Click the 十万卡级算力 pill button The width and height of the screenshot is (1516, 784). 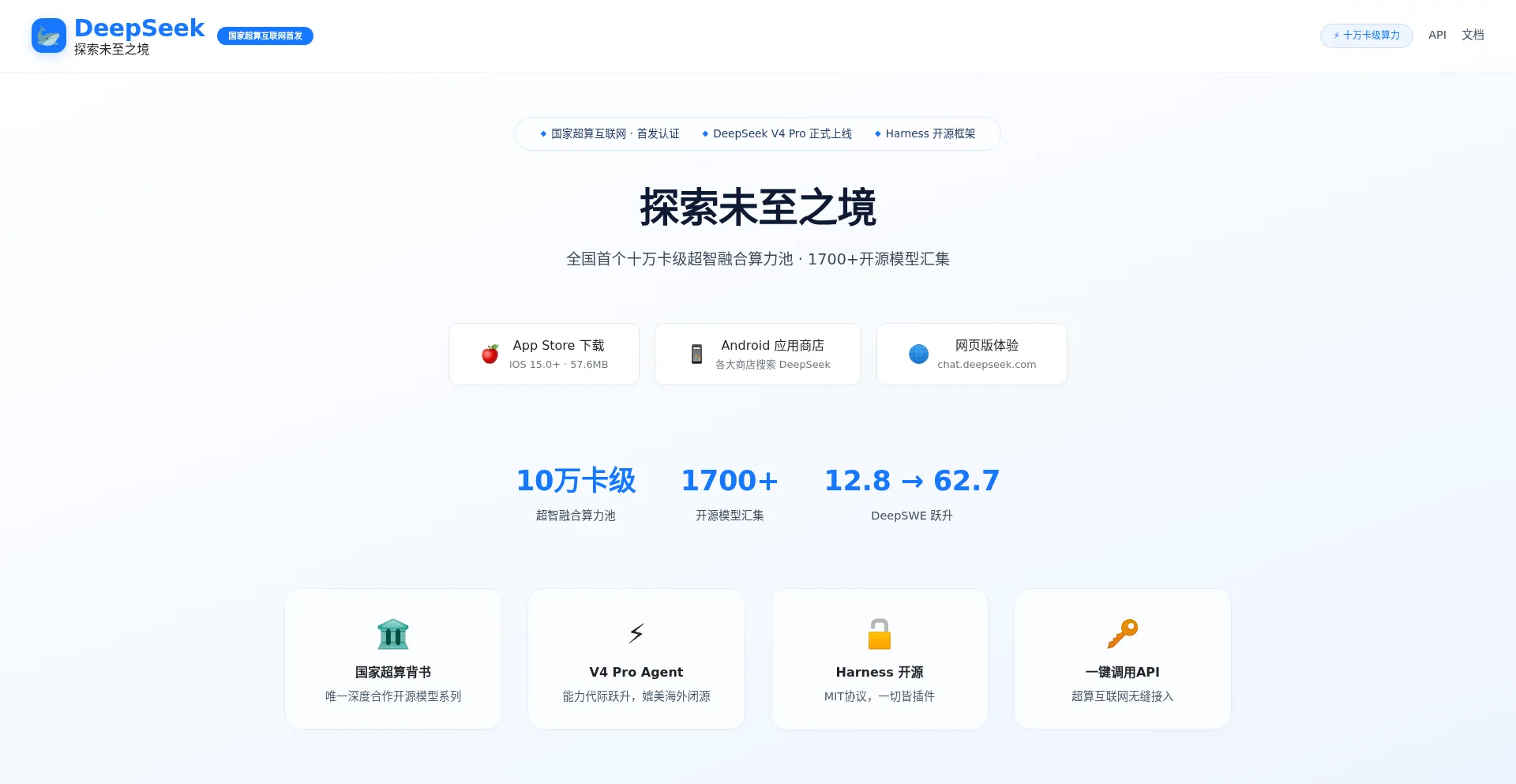click(1366, 36)
